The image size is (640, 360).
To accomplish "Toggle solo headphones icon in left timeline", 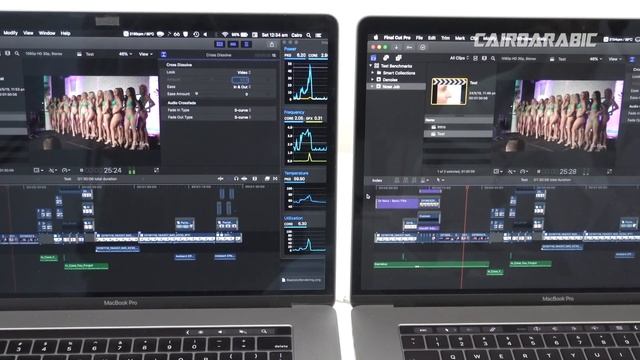I will (236, 179).
